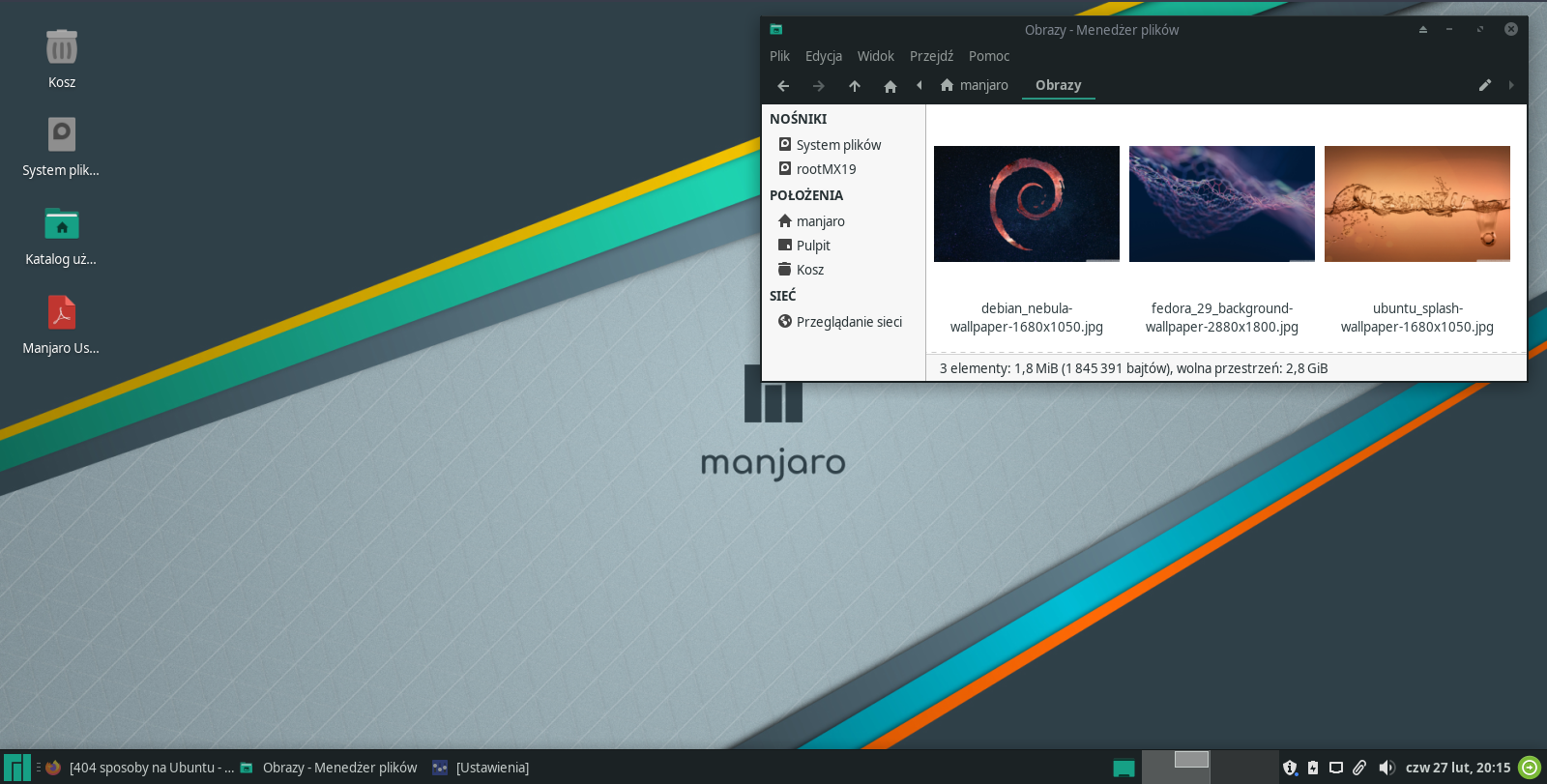Open the volume speaker icon in tray

(1386, 768)
